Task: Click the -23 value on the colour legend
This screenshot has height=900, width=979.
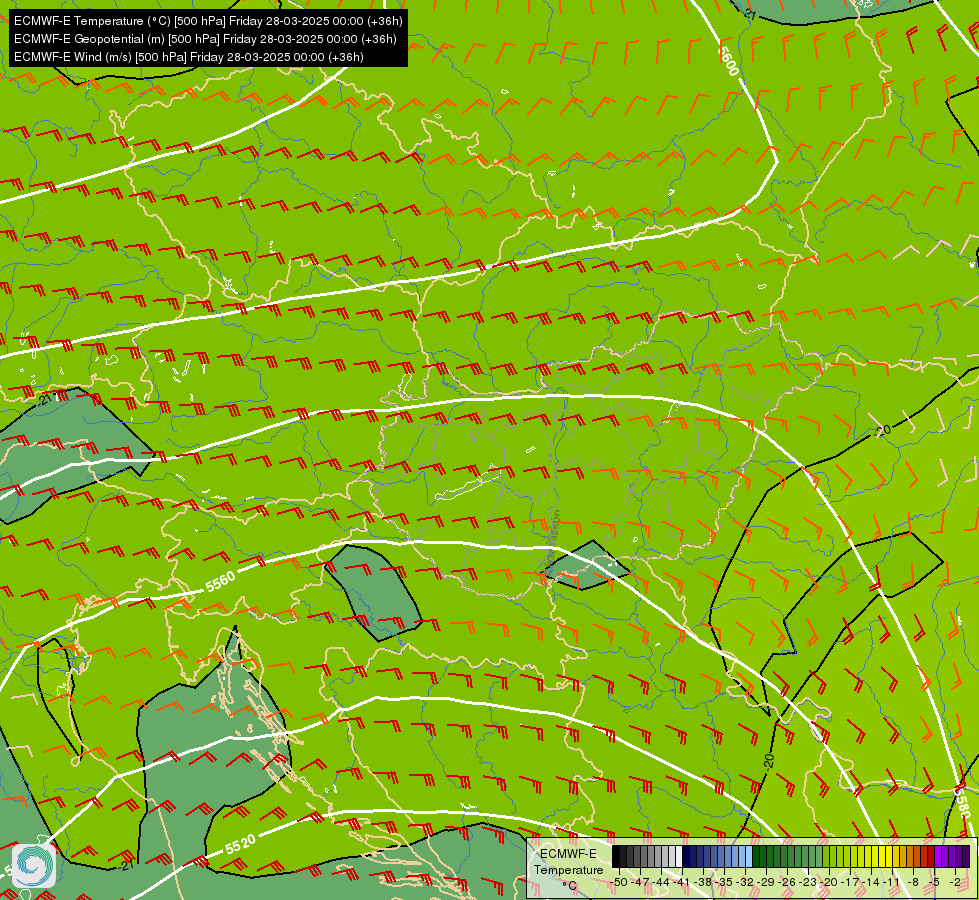Action: tap(809, 882)
